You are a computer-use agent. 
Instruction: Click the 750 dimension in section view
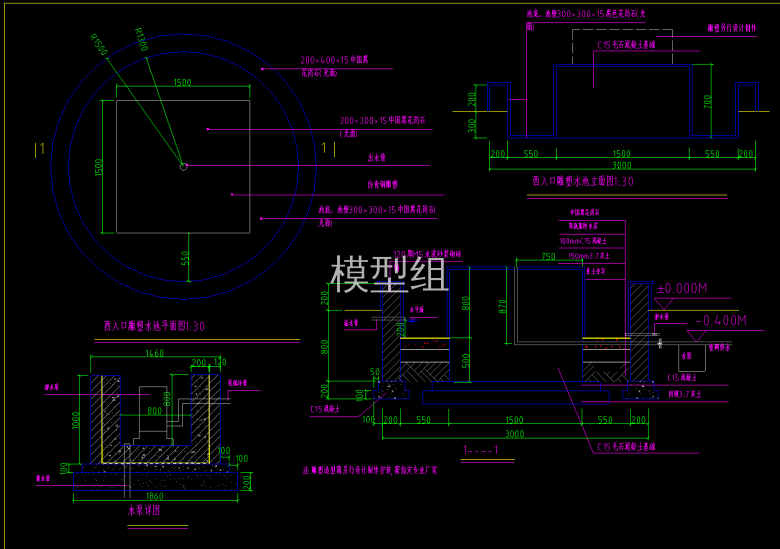pos(548,257)
